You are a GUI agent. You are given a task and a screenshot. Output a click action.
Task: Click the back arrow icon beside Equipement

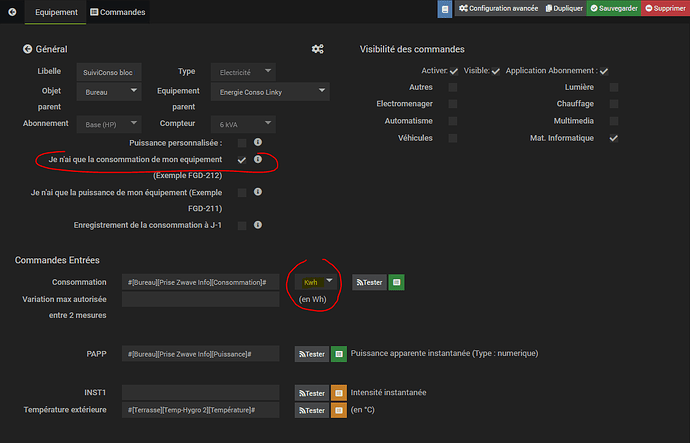click(x=10, y=12)
